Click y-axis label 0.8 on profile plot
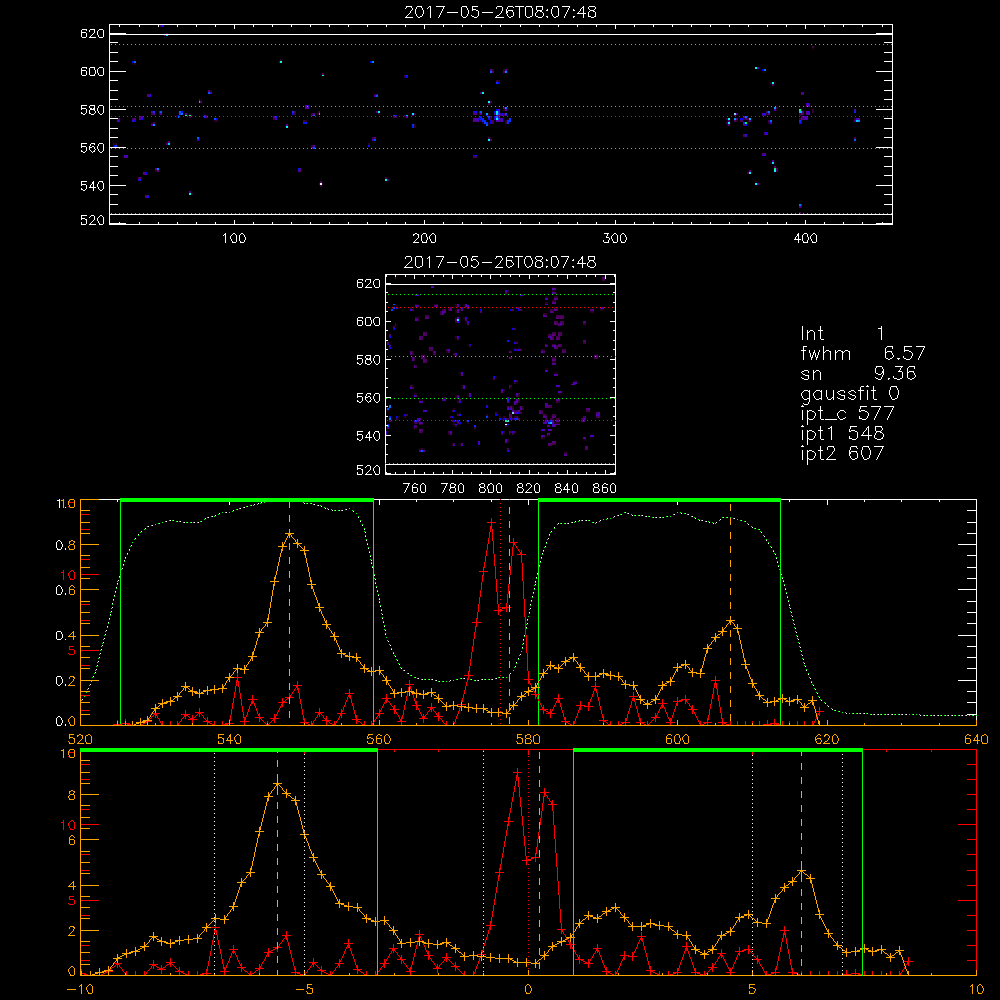The height and width of the screenshot is (1000, 1000). 66,545
